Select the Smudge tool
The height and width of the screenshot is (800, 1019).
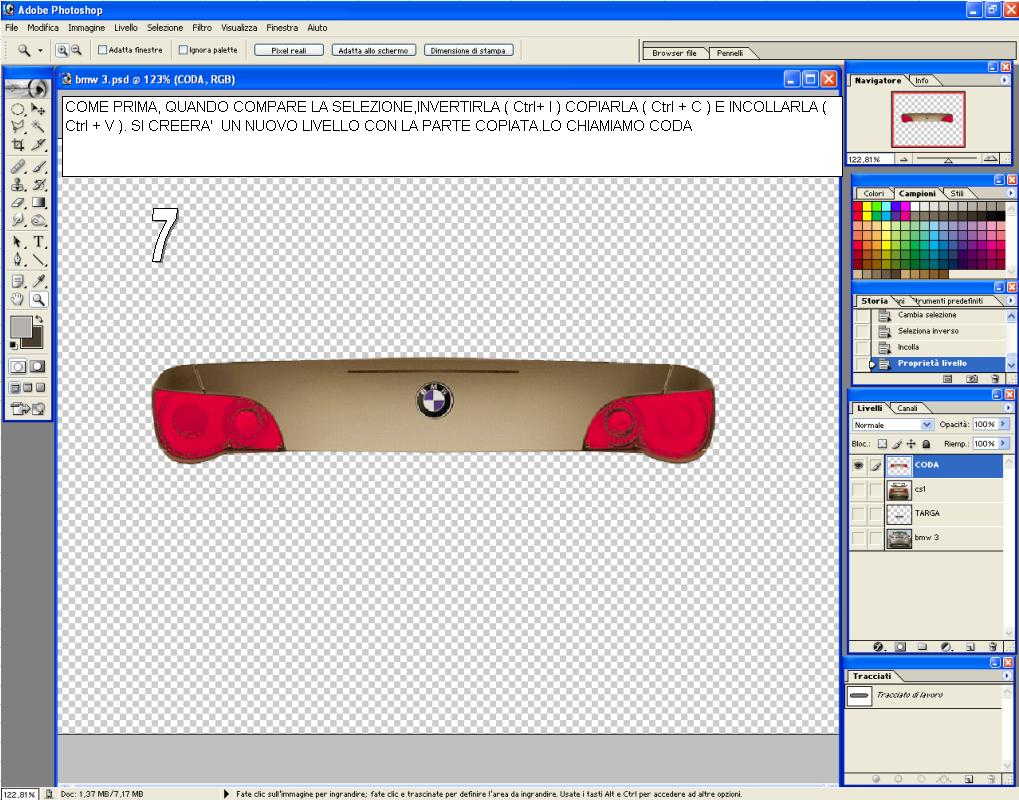point(18,220)
